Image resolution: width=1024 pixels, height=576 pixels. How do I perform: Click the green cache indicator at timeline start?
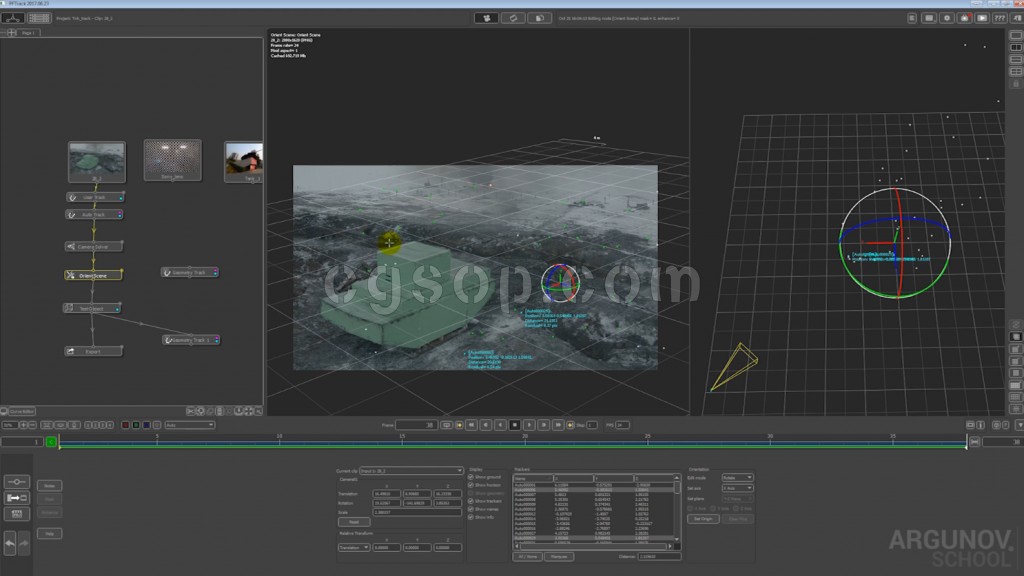tap(51, 442)
